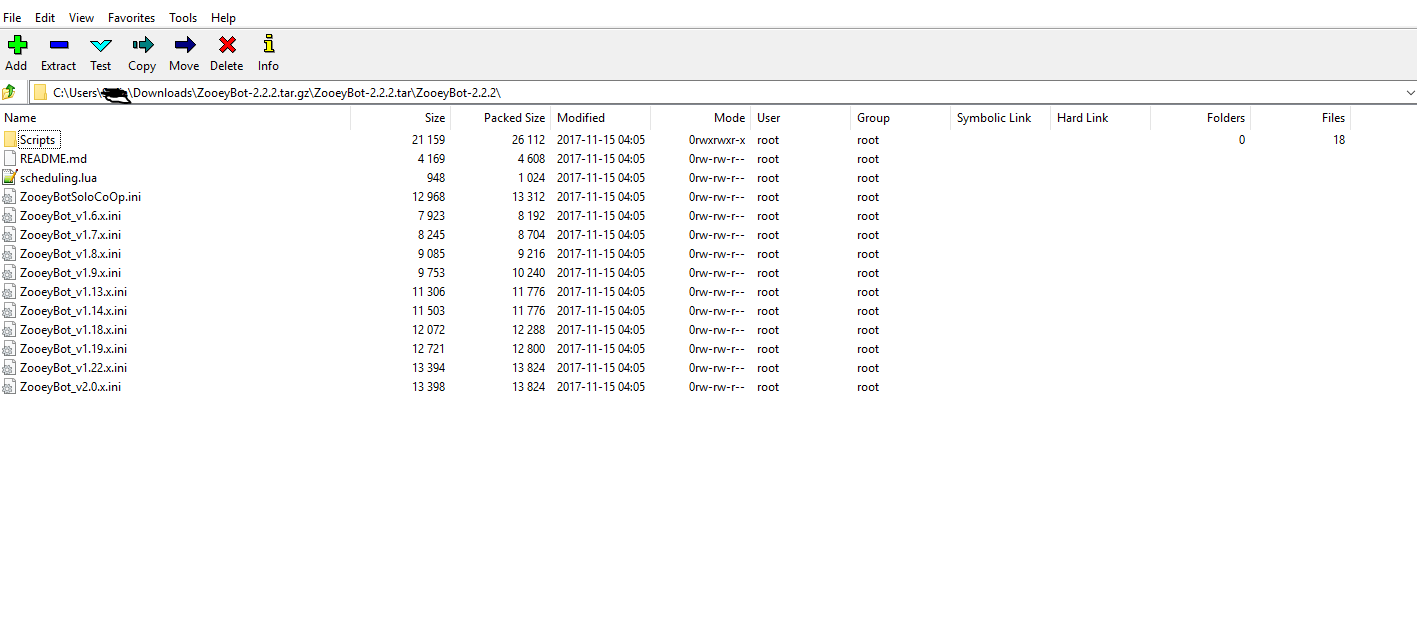Select ZooeyBot_v1.6.x.ini file name

click(x=70, y=216)
